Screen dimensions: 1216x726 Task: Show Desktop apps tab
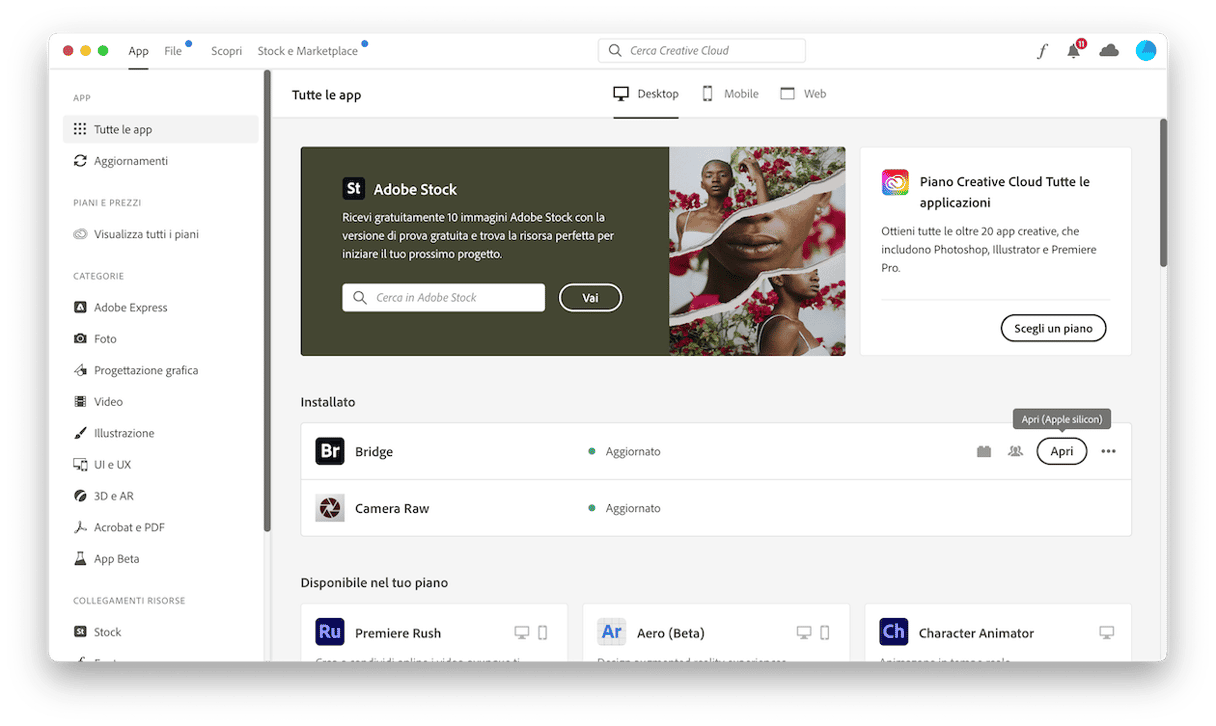point(646,94)
